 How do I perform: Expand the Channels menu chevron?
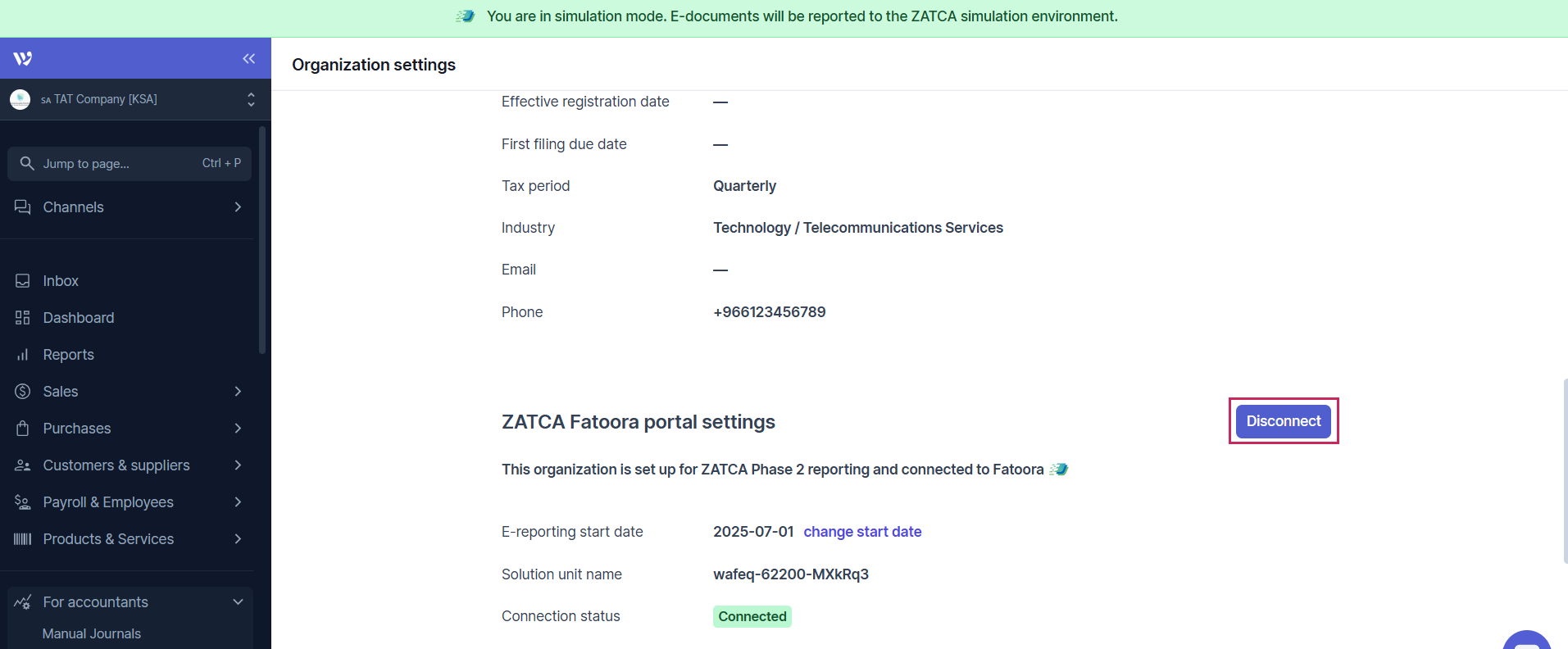click(x=238, y=207)
